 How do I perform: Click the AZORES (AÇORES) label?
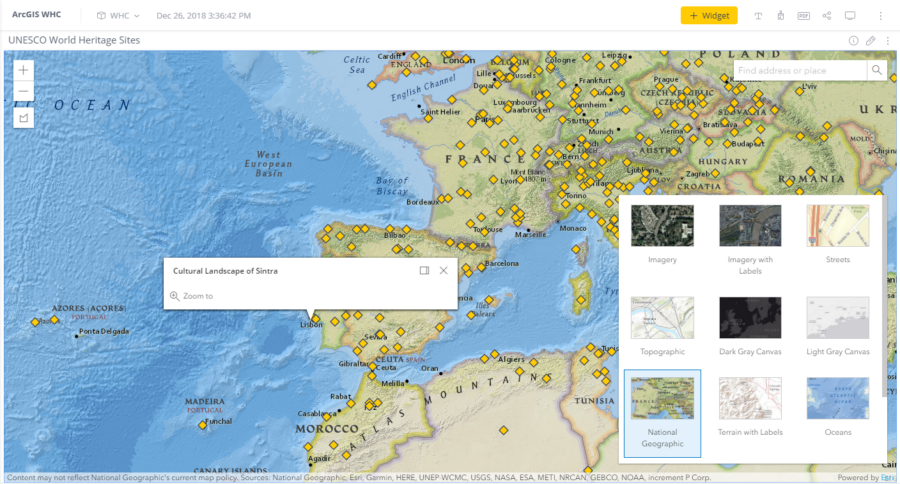(x=89, y=308)
